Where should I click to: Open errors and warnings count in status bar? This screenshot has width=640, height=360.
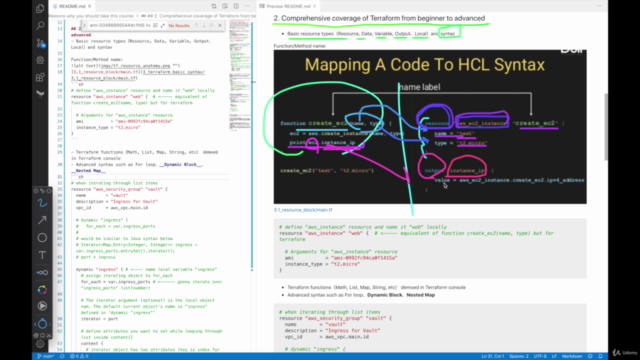(x=79, y=356)
